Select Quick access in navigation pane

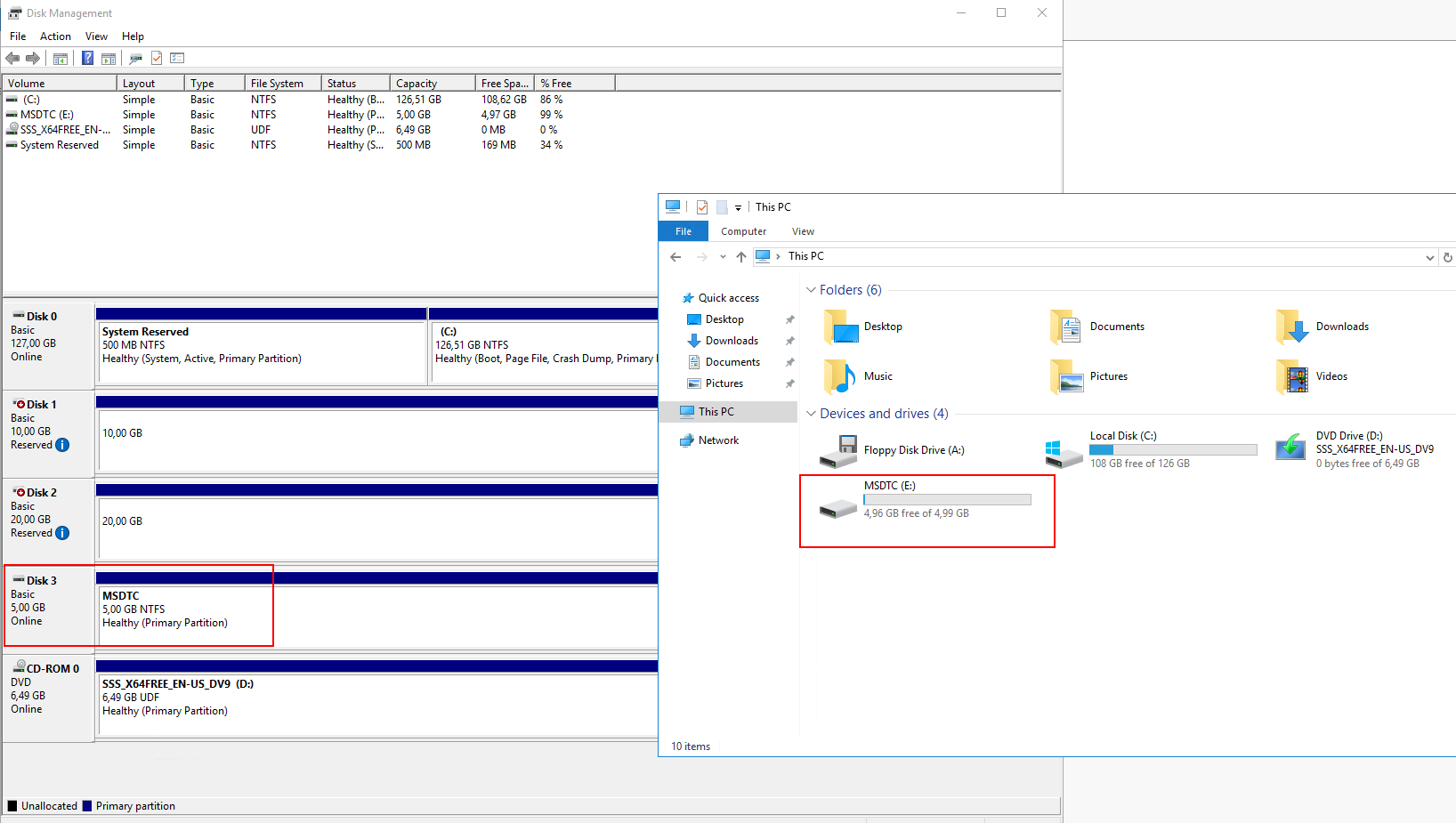pyautogui.click(x=728, y=298)
